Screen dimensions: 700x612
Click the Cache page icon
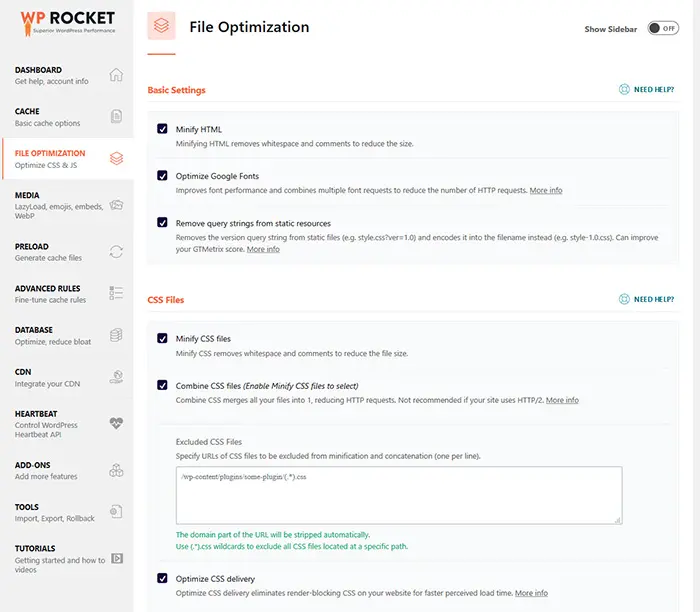pyautogui.click(x=116, y=116)
